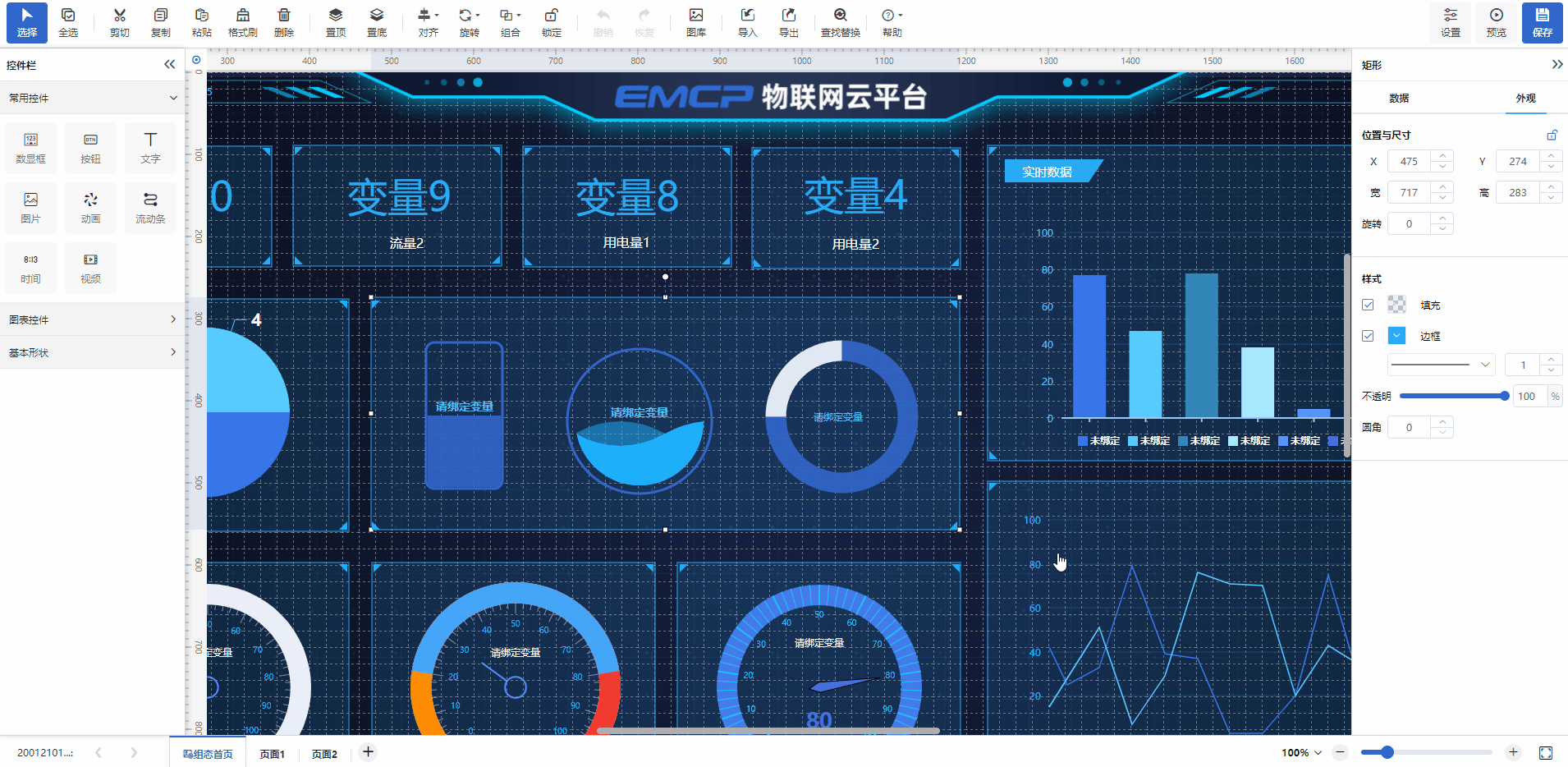Viewport: 1568px width, 767px height.
Task: Activate the 选择 selection tool
Action: pyautogui.click(x=27, y=22)
